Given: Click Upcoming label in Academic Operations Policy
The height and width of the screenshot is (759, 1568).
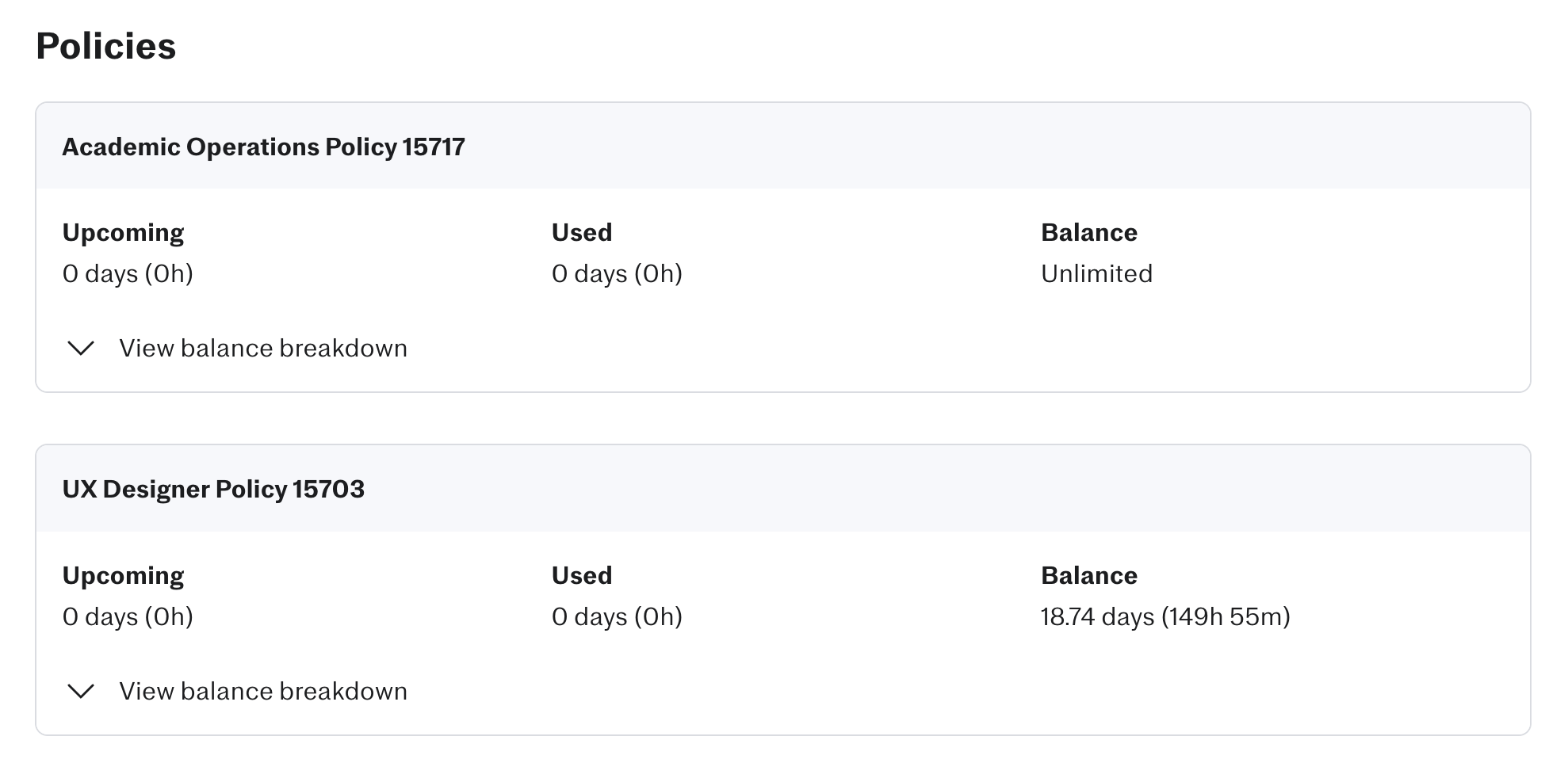Looking at the screenshot, I should click(123, 233).
